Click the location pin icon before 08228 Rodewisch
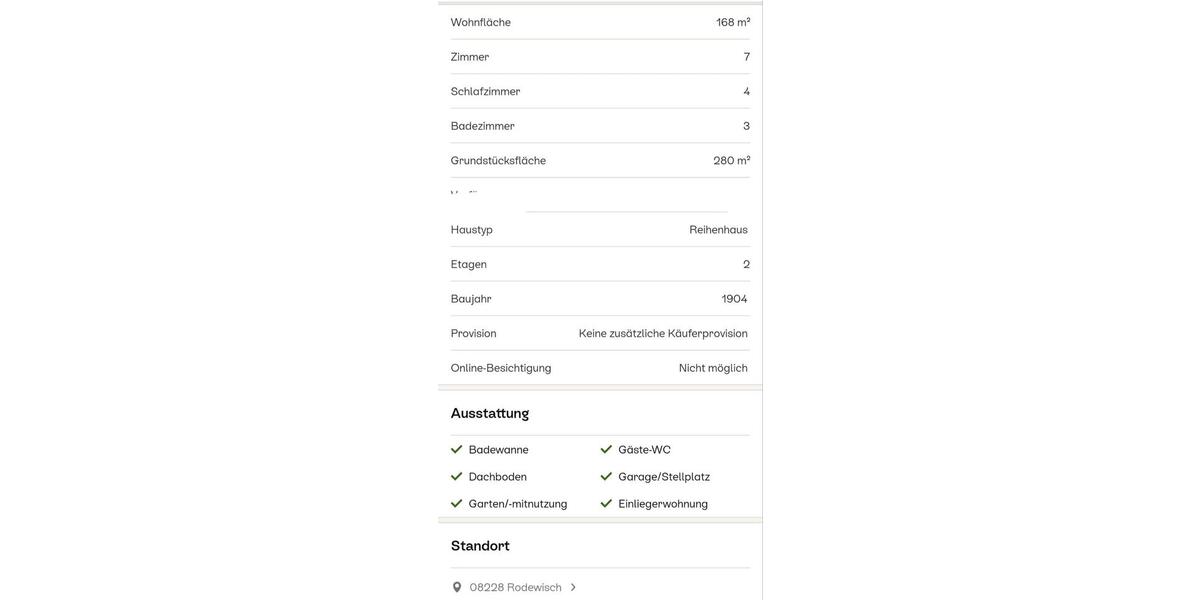The height and width of the screenshot is (600, 1200). 457,588
